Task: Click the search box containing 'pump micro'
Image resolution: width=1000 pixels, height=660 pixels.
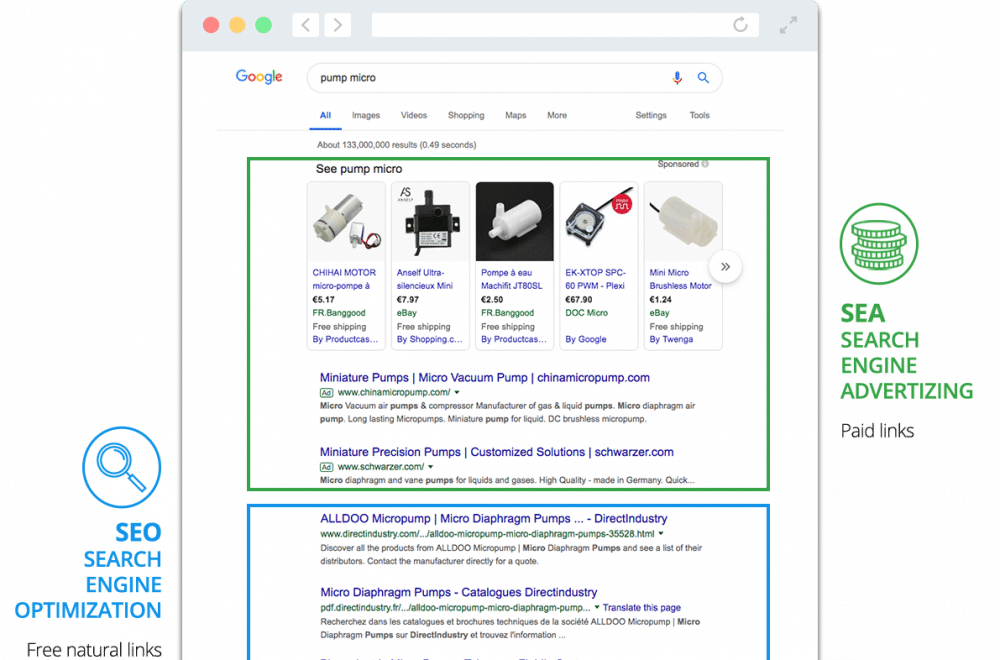Action: [514, 78]
